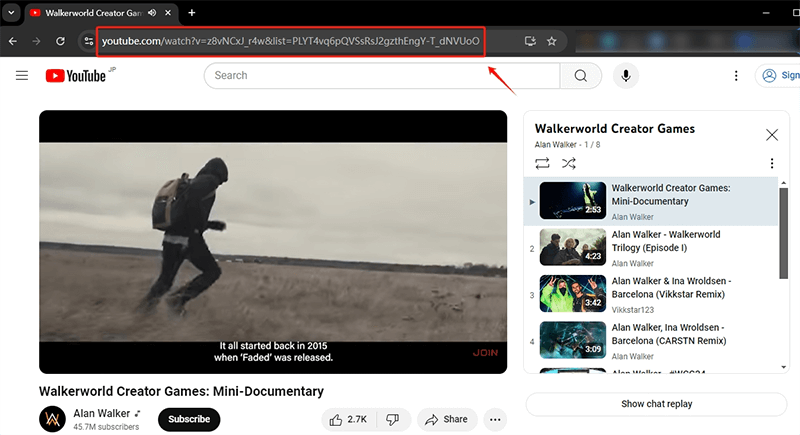Go to the YouTube home logo
This screenshot has width=800, height=435.
pos(76,76)
